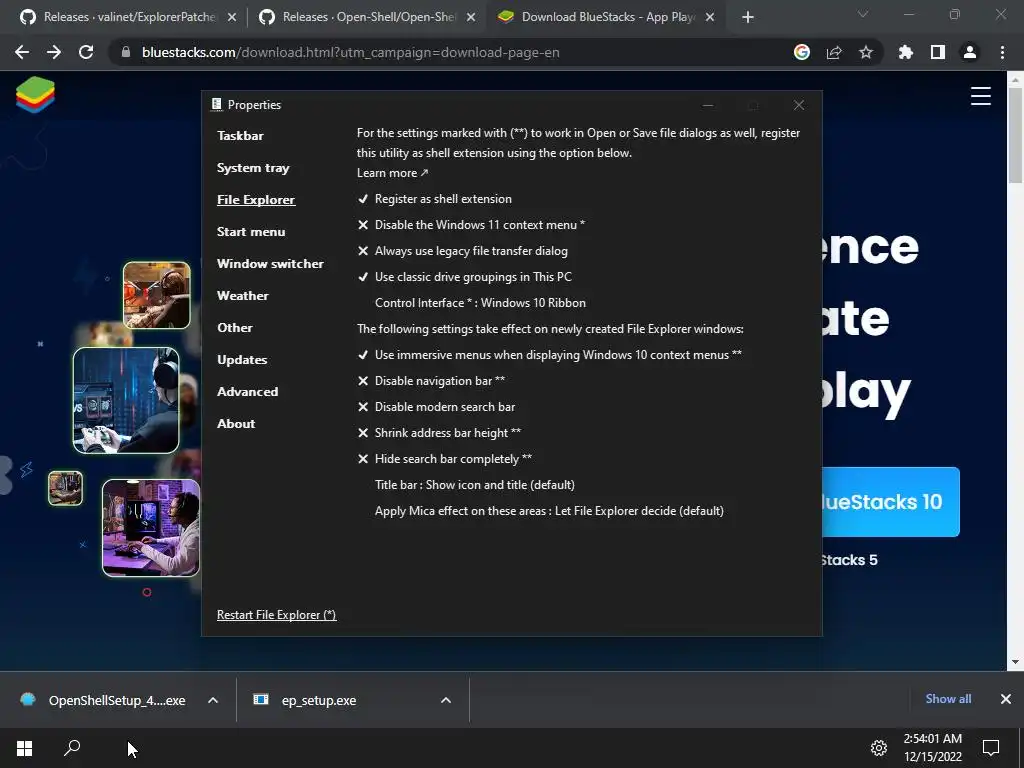Click the site lock icon in address bar
The width and height of the screenshot is (1024, 768).
[126, 52]
